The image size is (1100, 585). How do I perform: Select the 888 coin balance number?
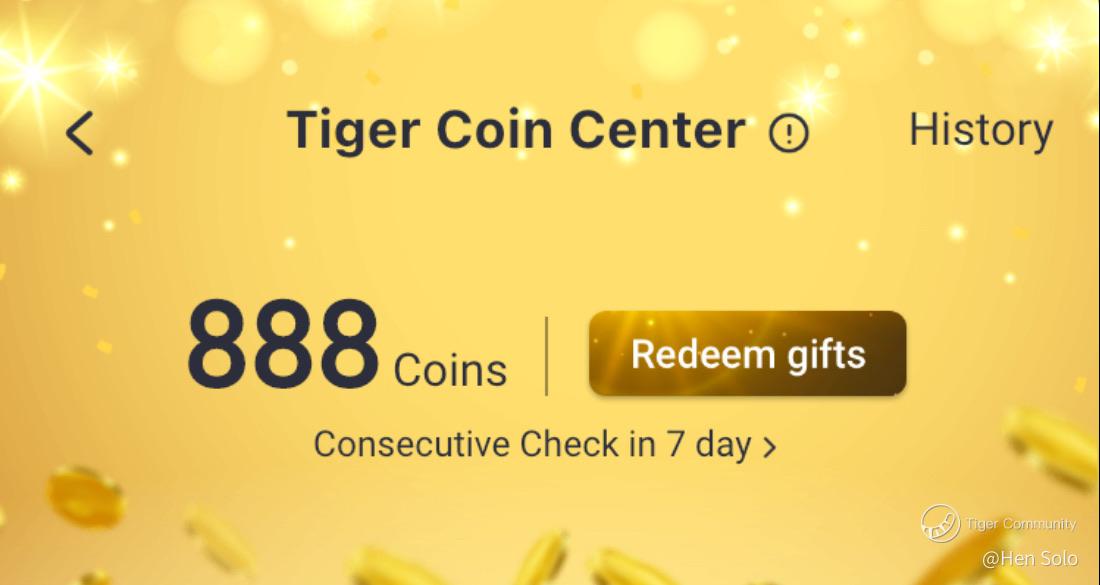coord(282,344)
